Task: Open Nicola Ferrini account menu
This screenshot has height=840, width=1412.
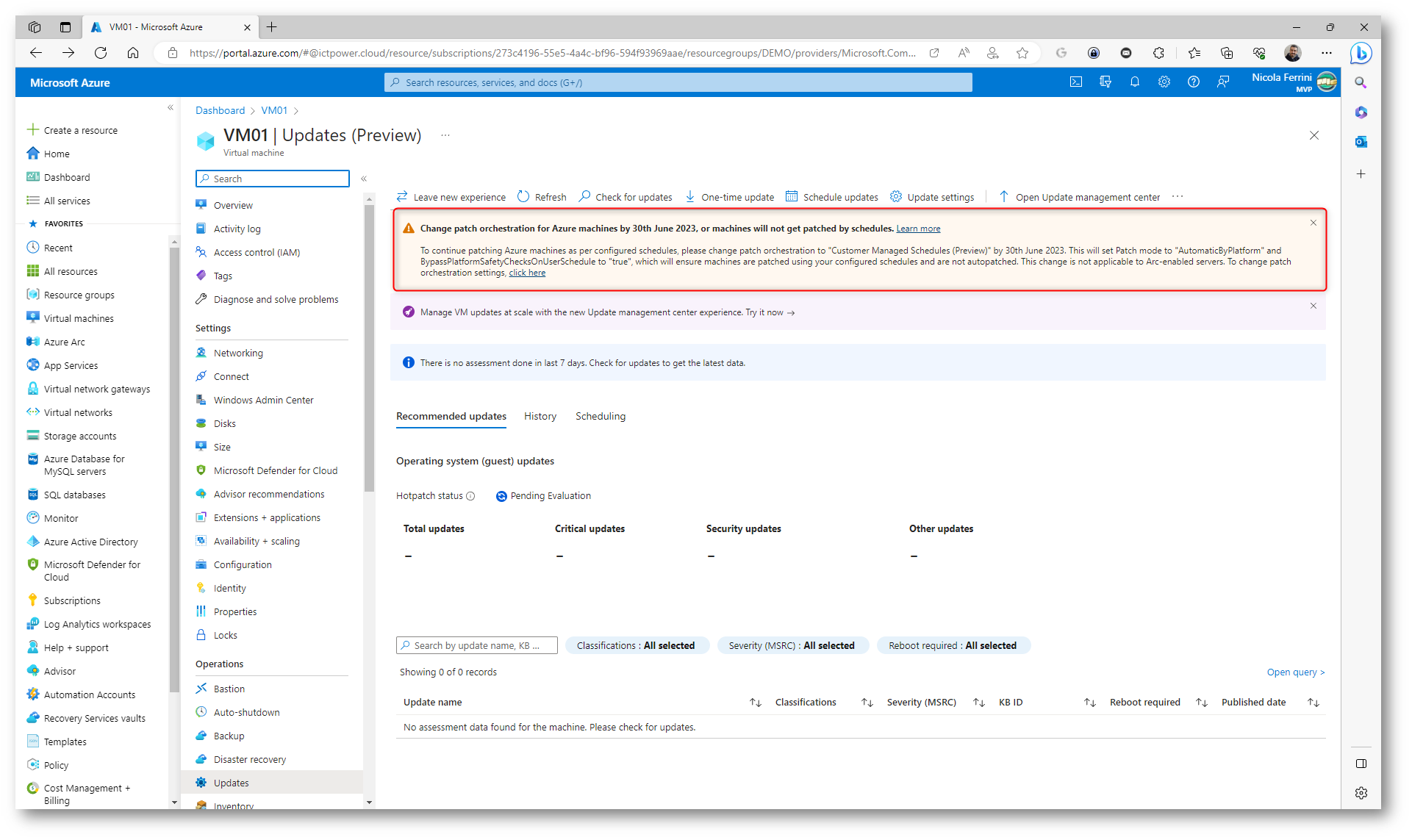Action: pos(1294,82)
